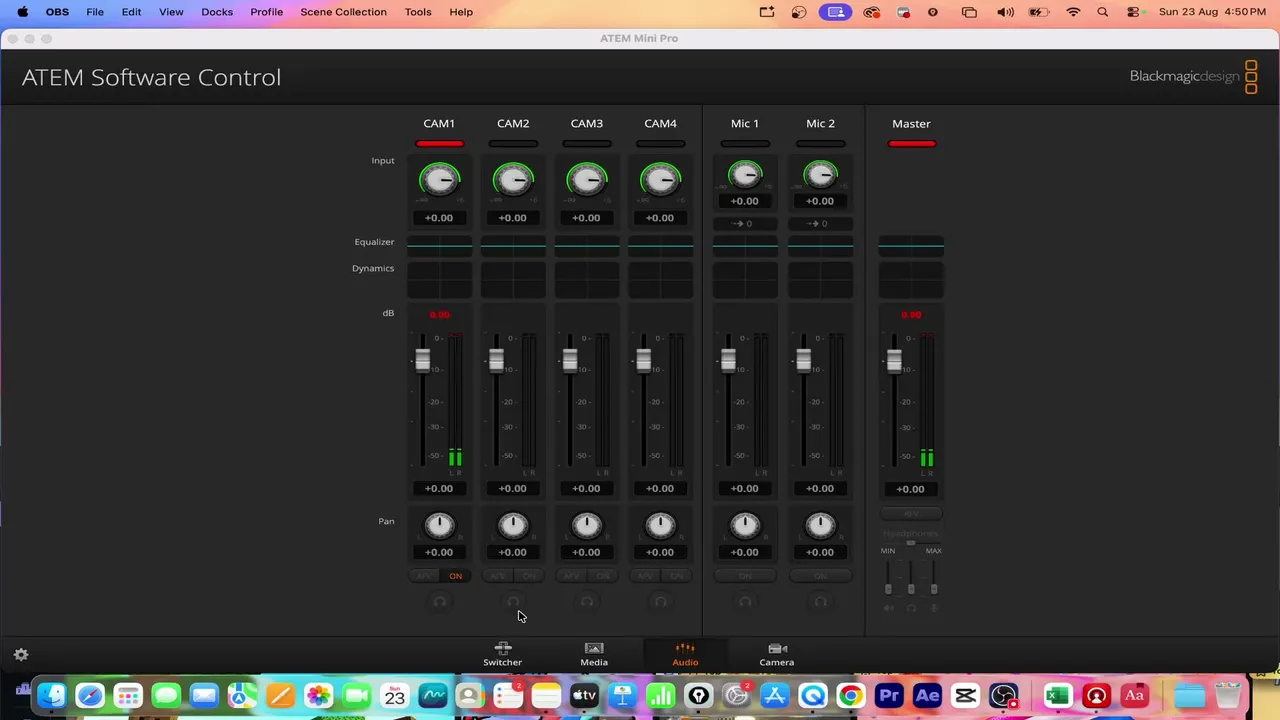The image size is (1280, 720).
Task: Click the CAM1 input gain value field
Action: pos(439,218)
